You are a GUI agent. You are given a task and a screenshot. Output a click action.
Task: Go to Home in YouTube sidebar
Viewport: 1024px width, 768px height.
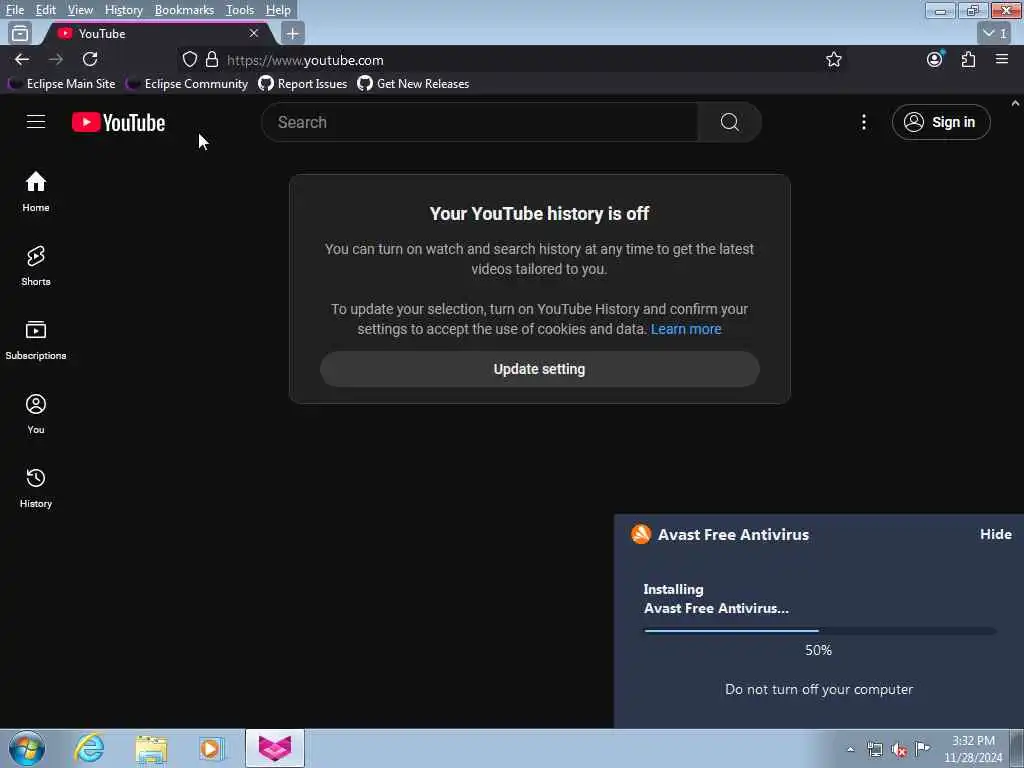tap(36, 191)
